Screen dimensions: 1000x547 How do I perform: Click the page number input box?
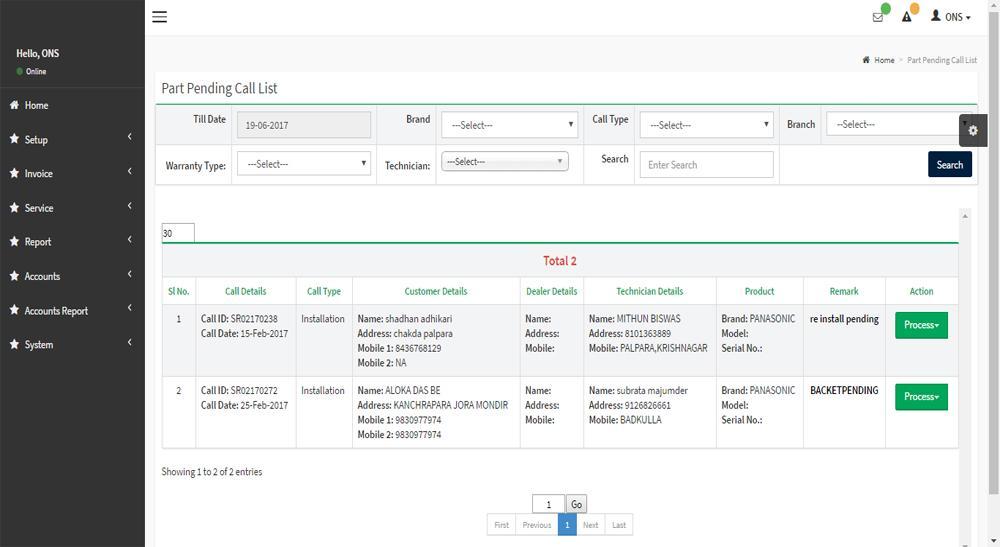548,504
